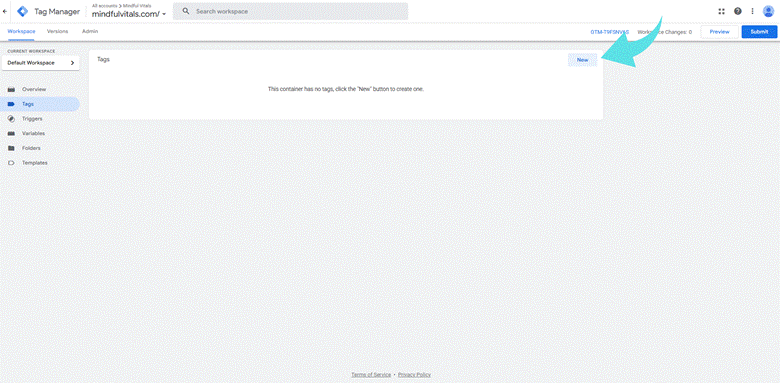Click the user account avatar
This screenshot has width=780, height=383.
pyautogui.click(x=768, y=11)
